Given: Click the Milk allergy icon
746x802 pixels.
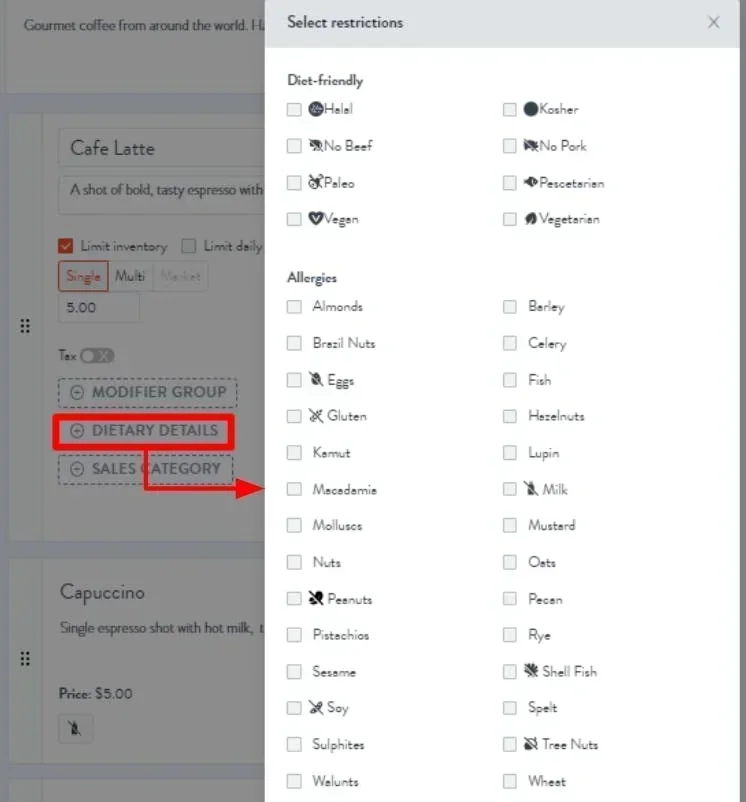Looking at the screenshot, I should (531, 489).
